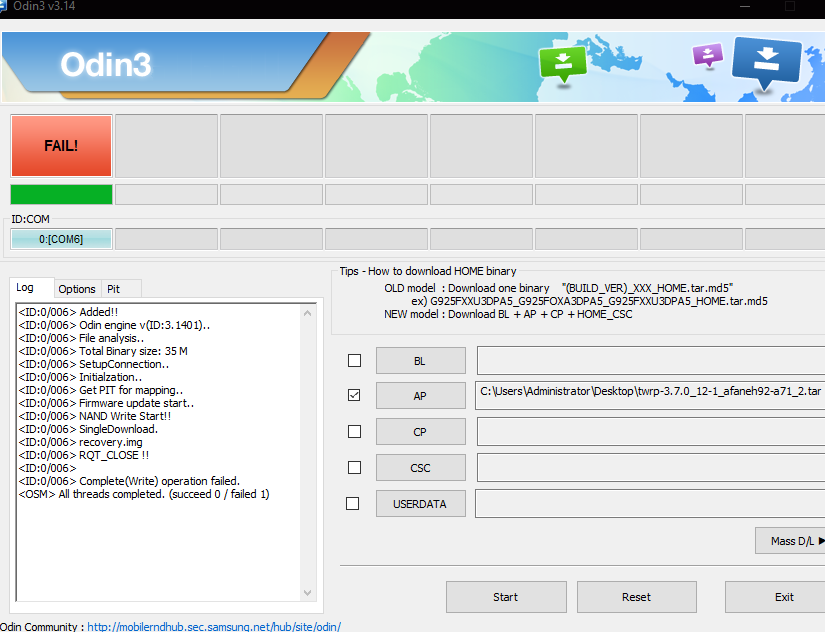Image resolution: width=825 pixels, height=632 pixels.
Task: Start the flashing process
Action: pos(506,597)
